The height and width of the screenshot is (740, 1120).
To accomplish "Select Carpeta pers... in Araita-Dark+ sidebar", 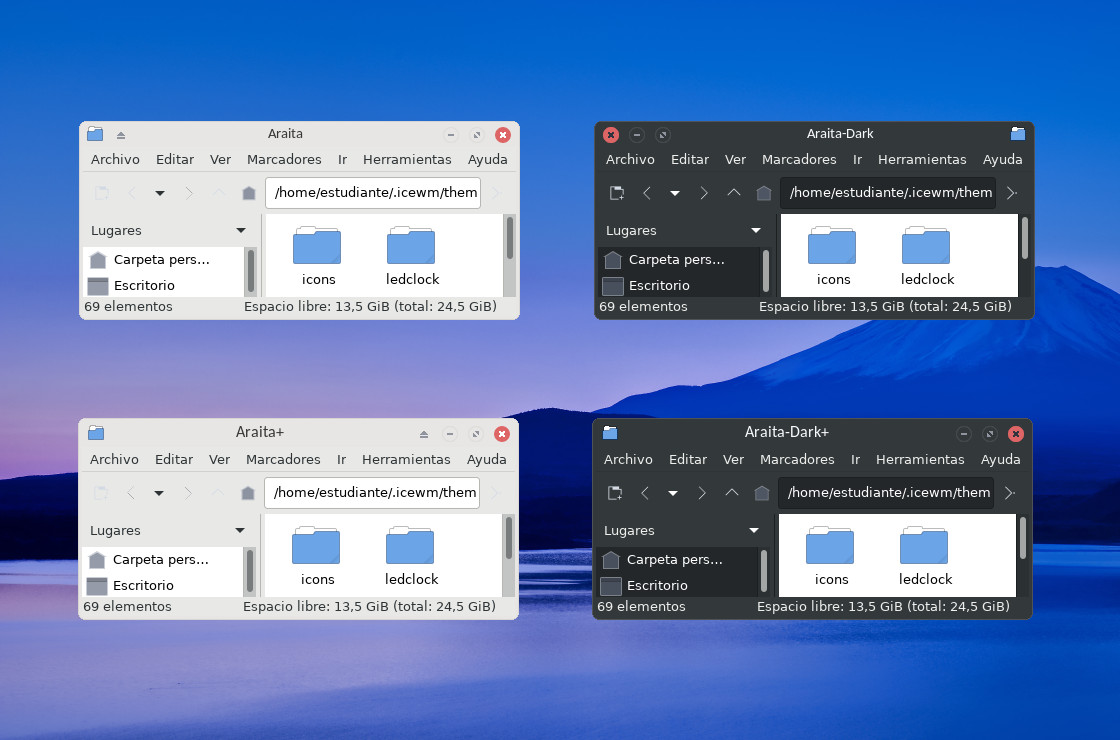I will [676, 560].
